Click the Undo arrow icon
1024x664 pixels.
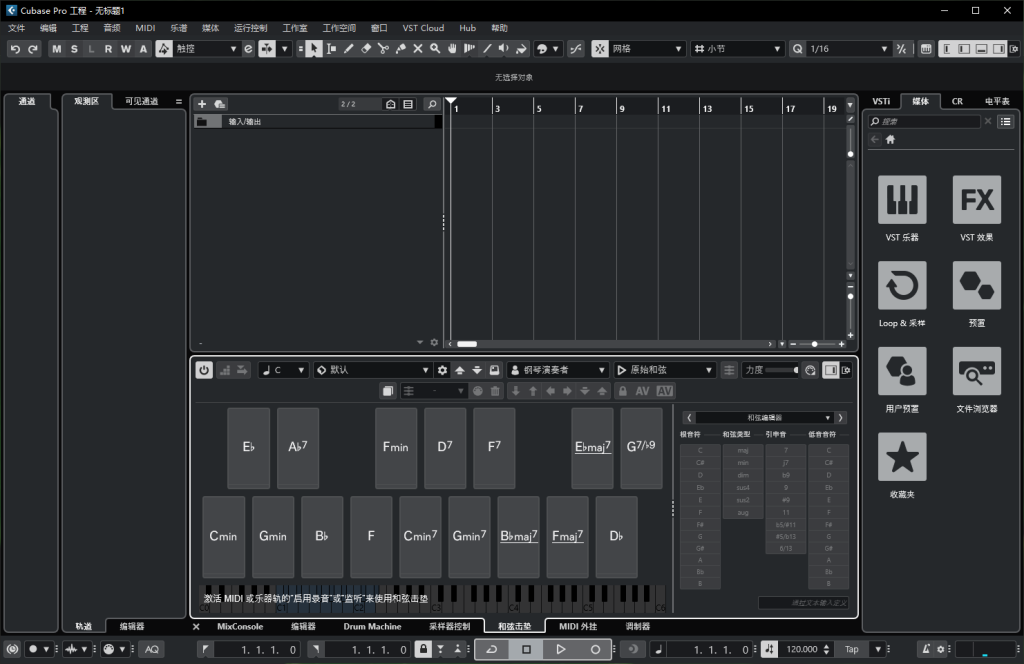15,49
